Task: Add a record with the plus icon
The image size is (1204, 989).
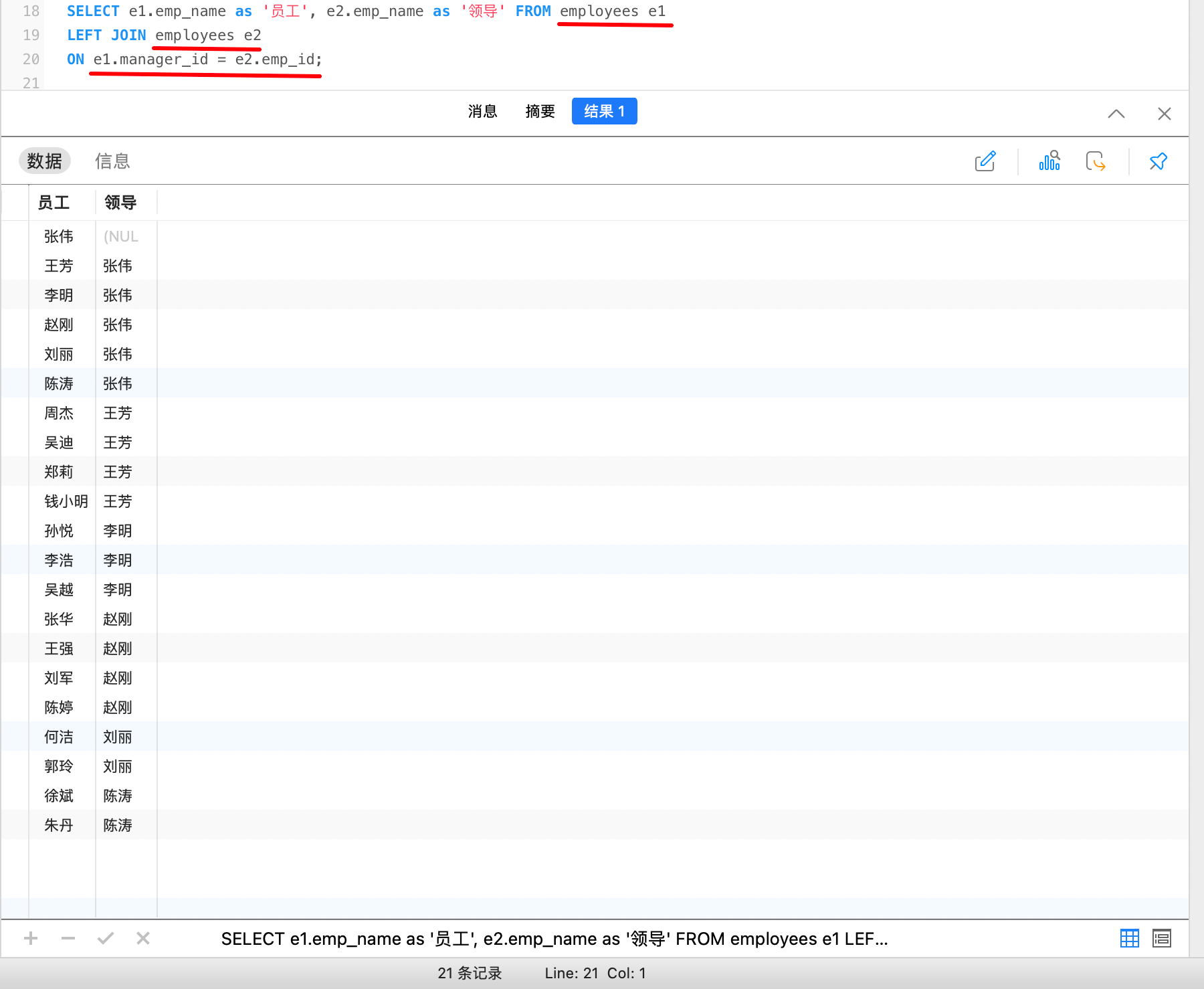Action: click(x=31, y=938)
